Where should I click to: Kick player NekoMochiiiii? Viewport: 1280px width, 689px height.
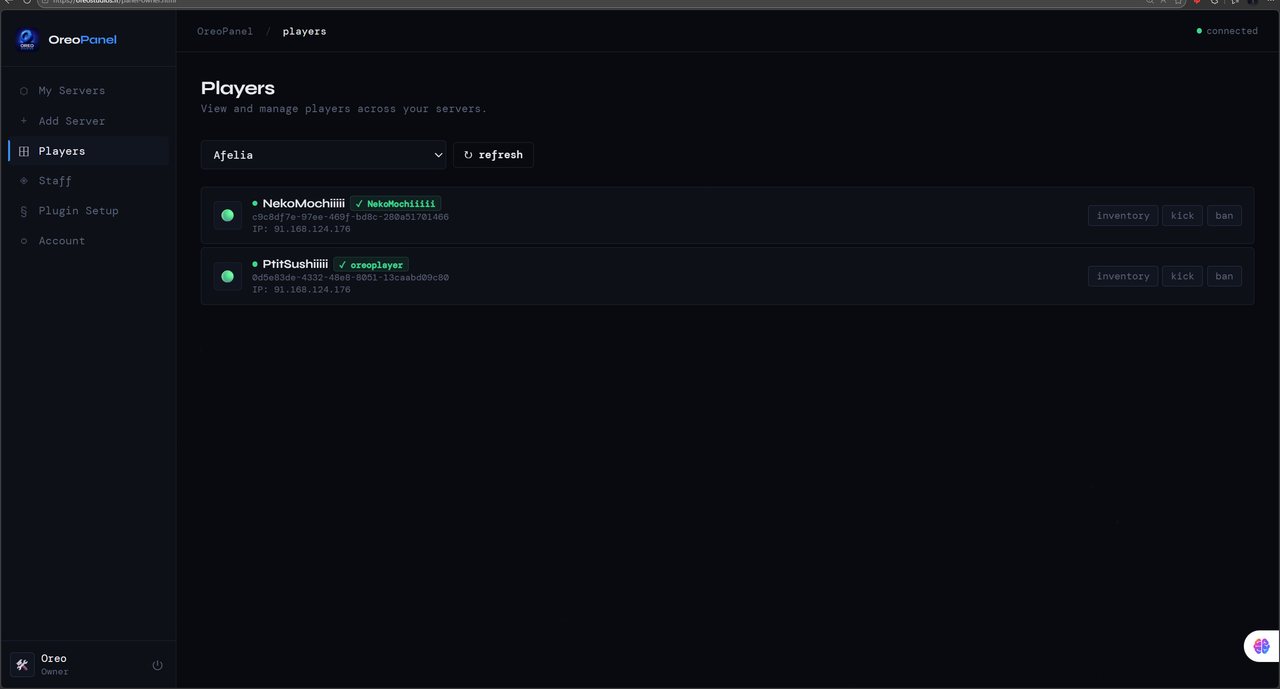point(1182,215)
